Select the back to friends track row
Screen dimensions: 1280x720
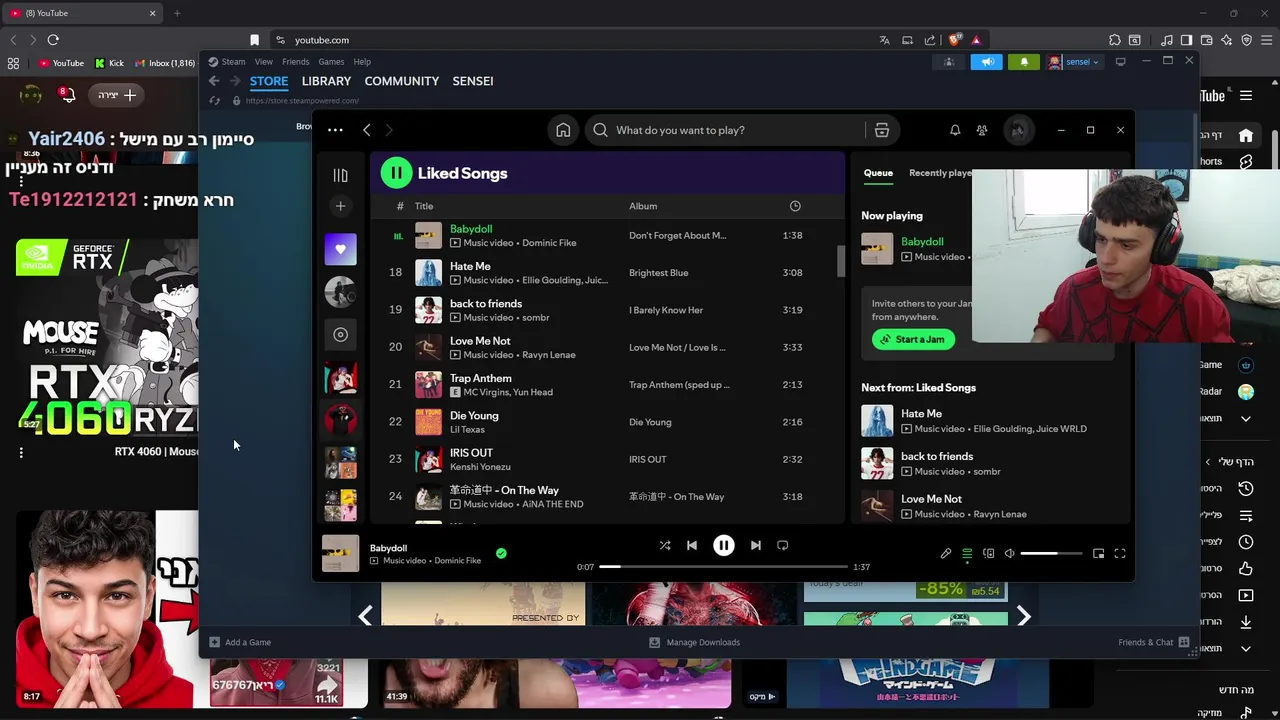pos(605,310)
